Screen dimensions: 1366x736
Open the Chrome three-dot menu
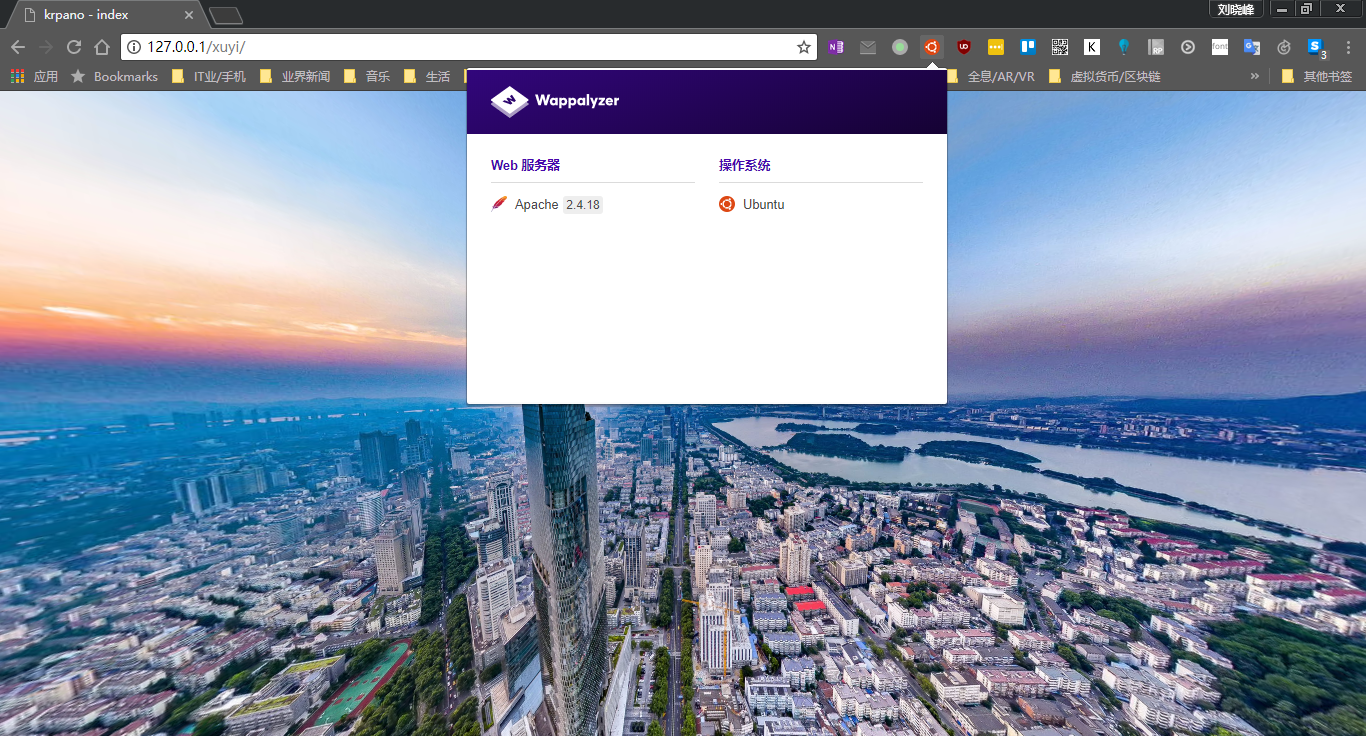click(1347, 47)
